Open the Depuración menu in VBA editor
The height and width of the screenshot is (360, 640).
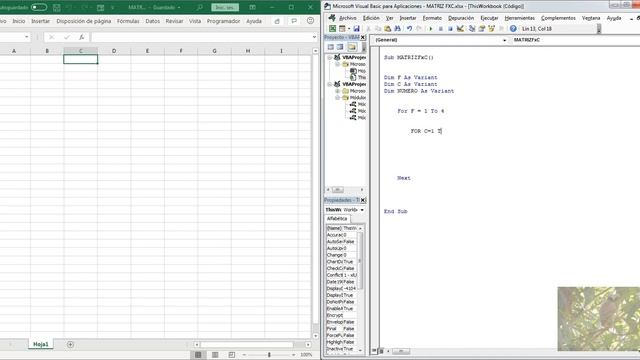click(461, 18)
